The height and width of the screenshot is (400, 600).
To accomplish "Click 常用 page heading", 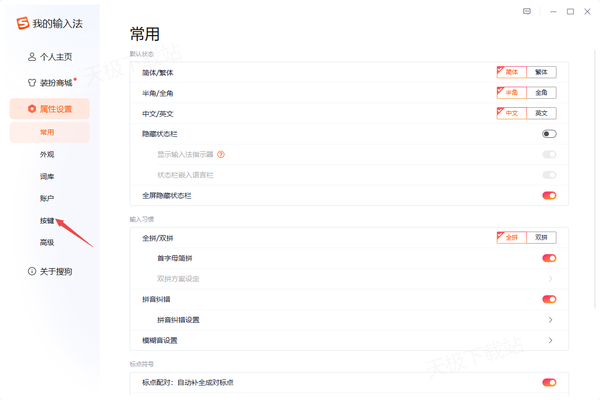I will click(145, 34).
